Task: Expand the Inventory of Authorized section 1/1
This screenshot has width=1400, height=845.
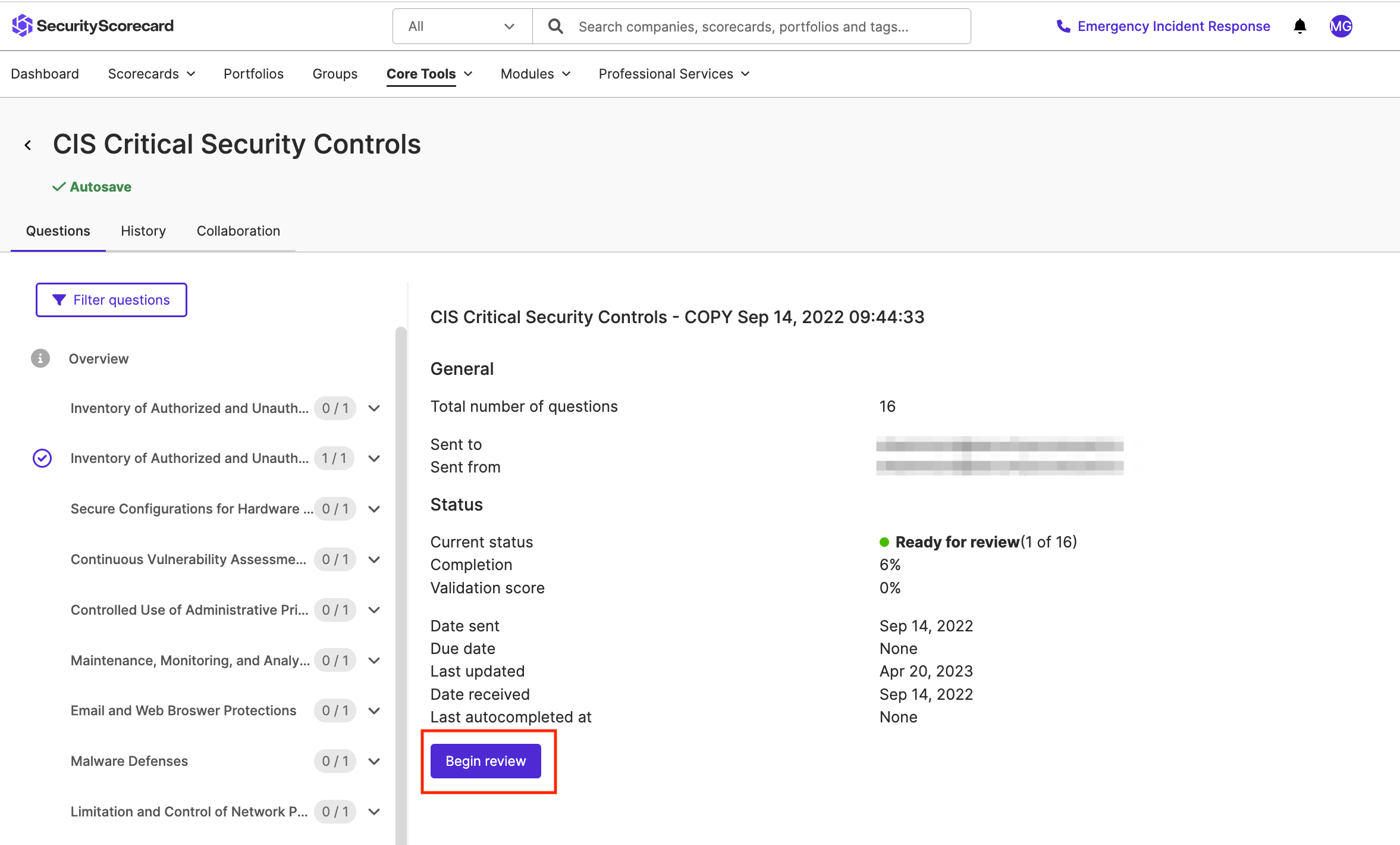Action: [x=374, y=458]
